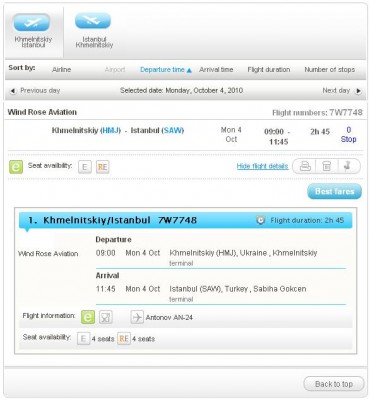Click 'Selected date: Monday, October 4, 2010'
This screenshot has height=400, width=370.
[181, 90]
